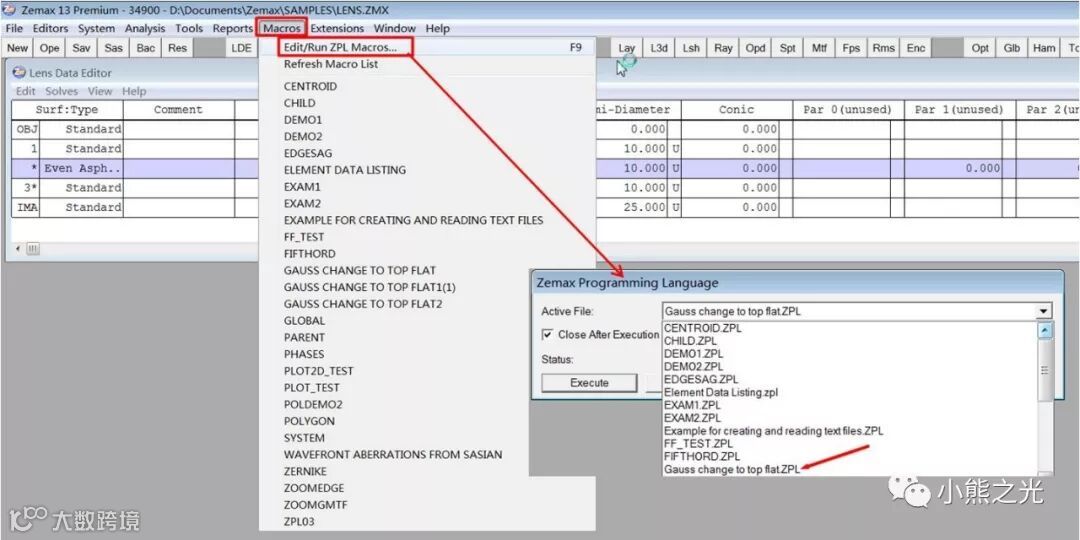Viewport: 1080px width, 540px height.
Task: Open the Analysis menu
Action: pyautogui.click(x=145, y=28)
